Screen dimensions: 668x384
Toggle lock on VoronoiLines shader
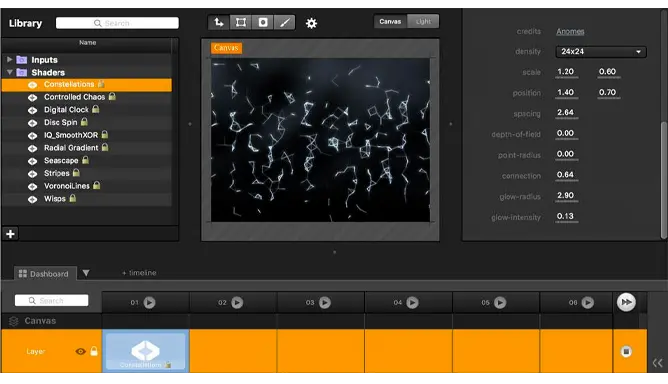pos(97,185)
